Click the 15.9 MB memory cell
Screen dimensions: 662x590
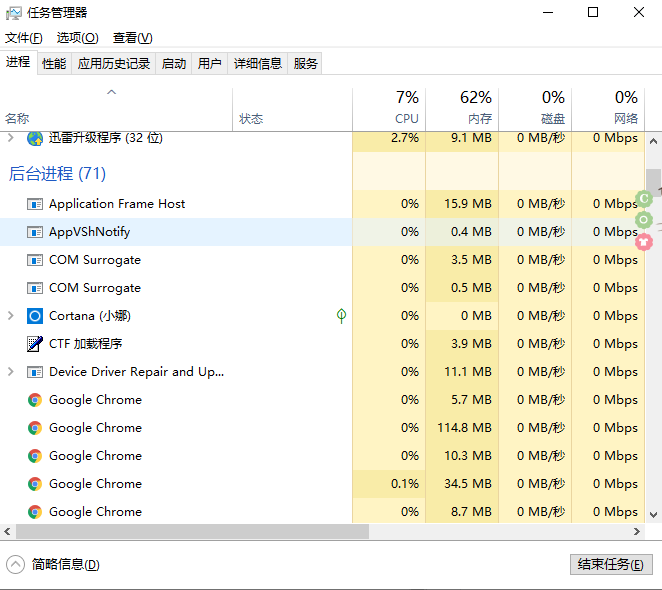pos(462,204)
